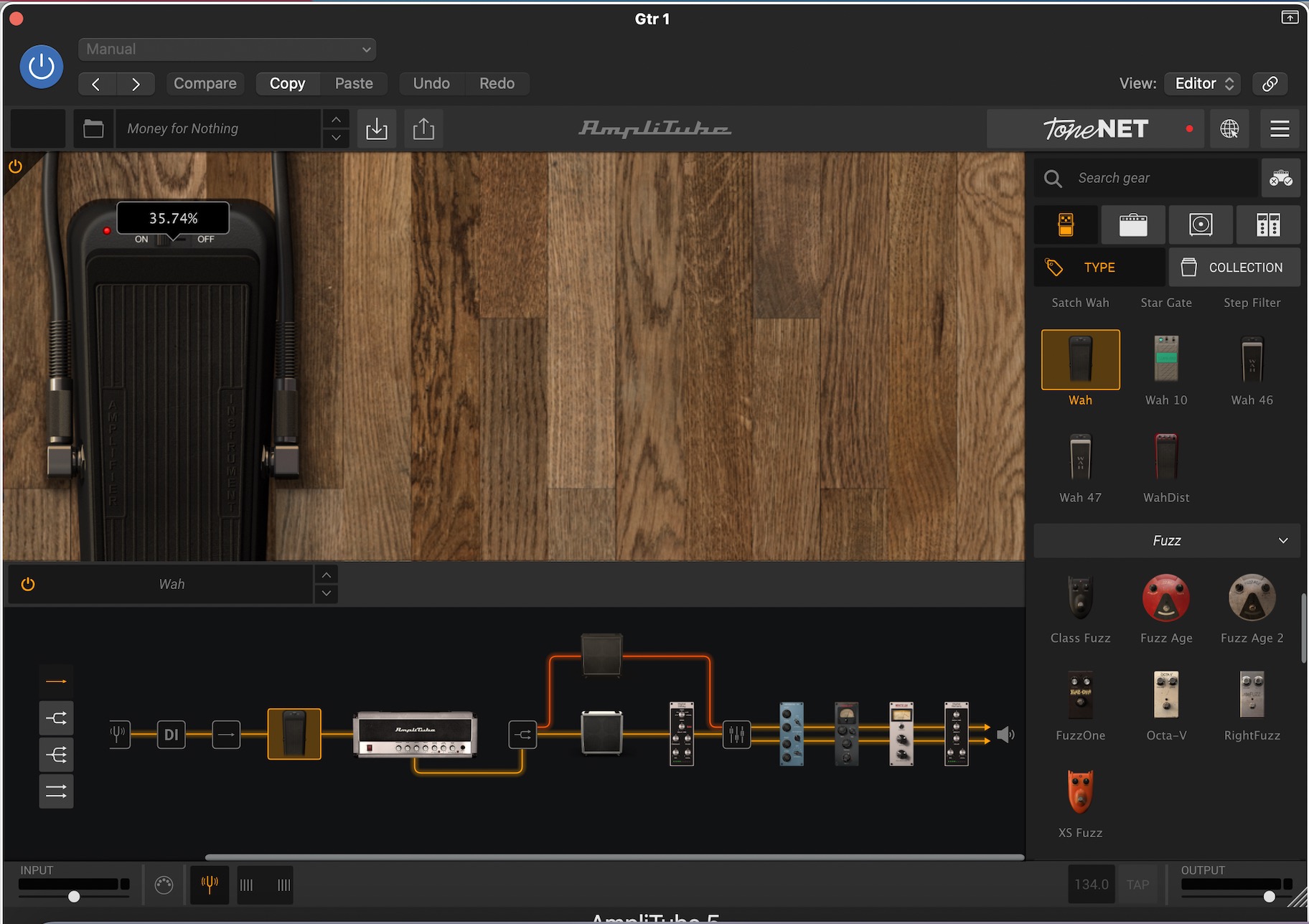Click the TAP tempo button

click(x=1137, y=885)
